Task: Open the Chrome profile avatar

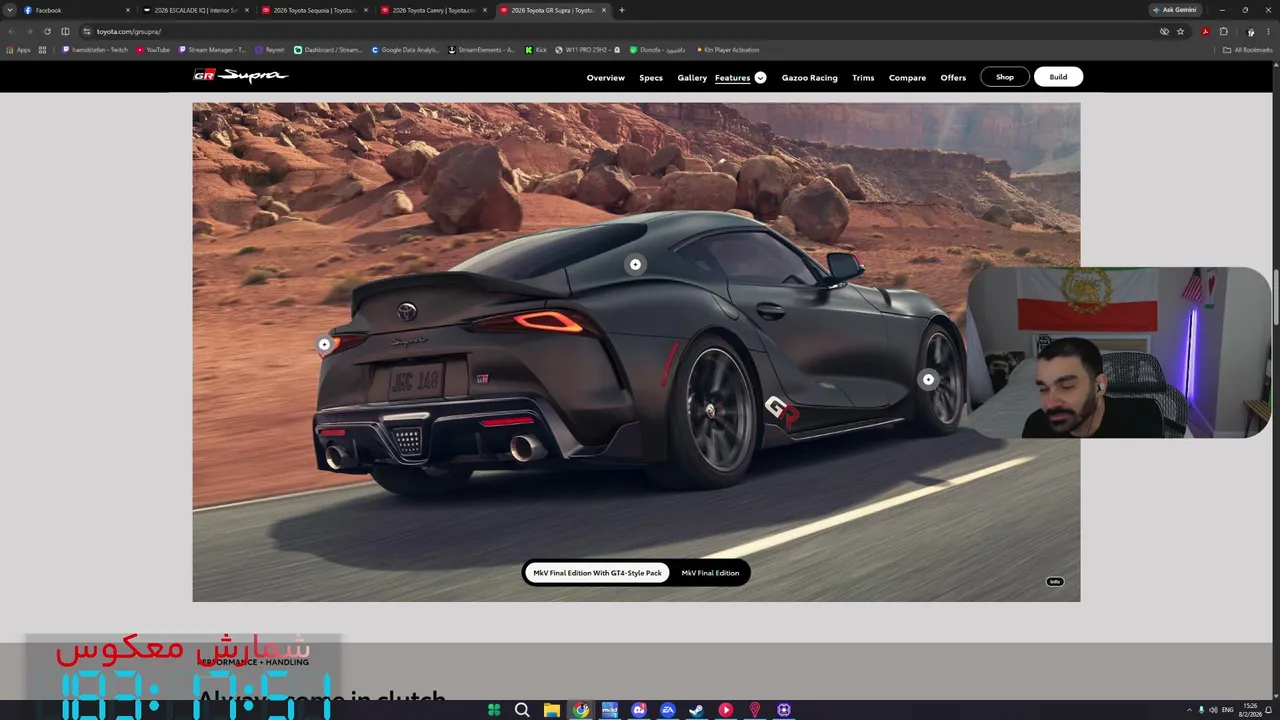Action: pyautogui.click(x=1250, y=31)
